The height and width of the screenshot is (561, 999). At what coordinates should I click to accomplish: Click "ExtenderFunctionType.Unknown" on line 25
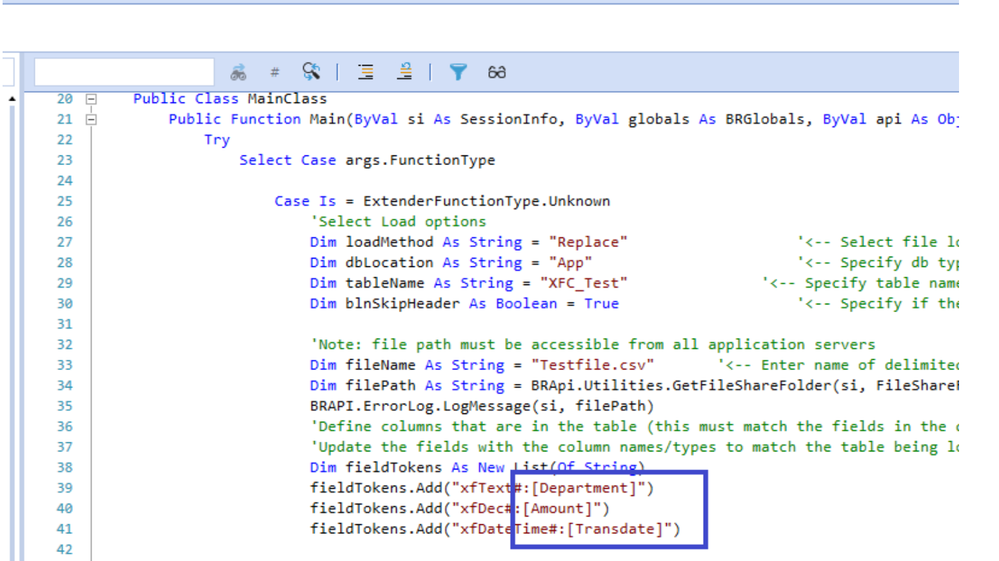coord(487,201)
